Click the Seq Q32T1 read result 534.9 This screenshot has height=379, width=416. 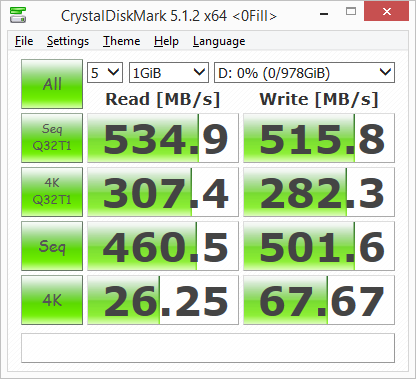coord(163,138)
